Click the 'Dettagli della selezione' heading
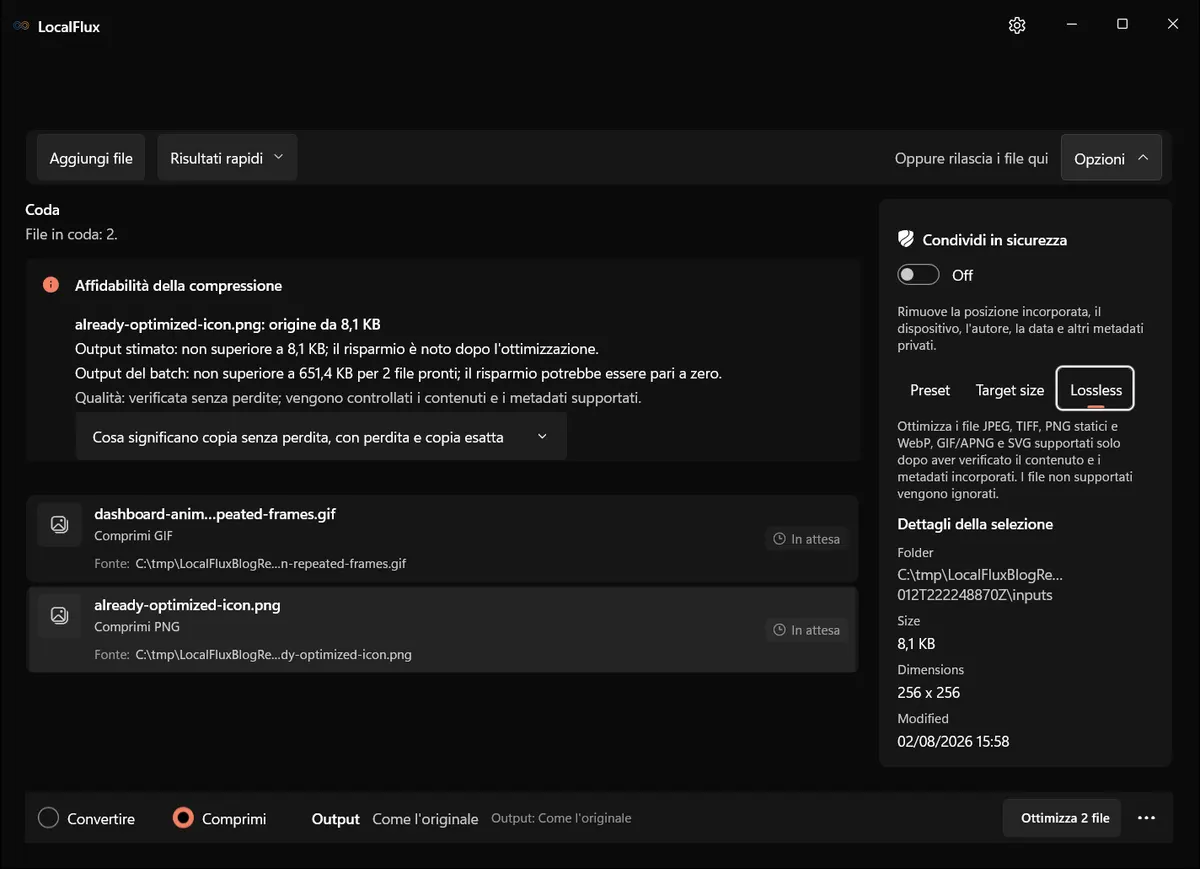The image size is (1200, 869). [x=975, y=524]
